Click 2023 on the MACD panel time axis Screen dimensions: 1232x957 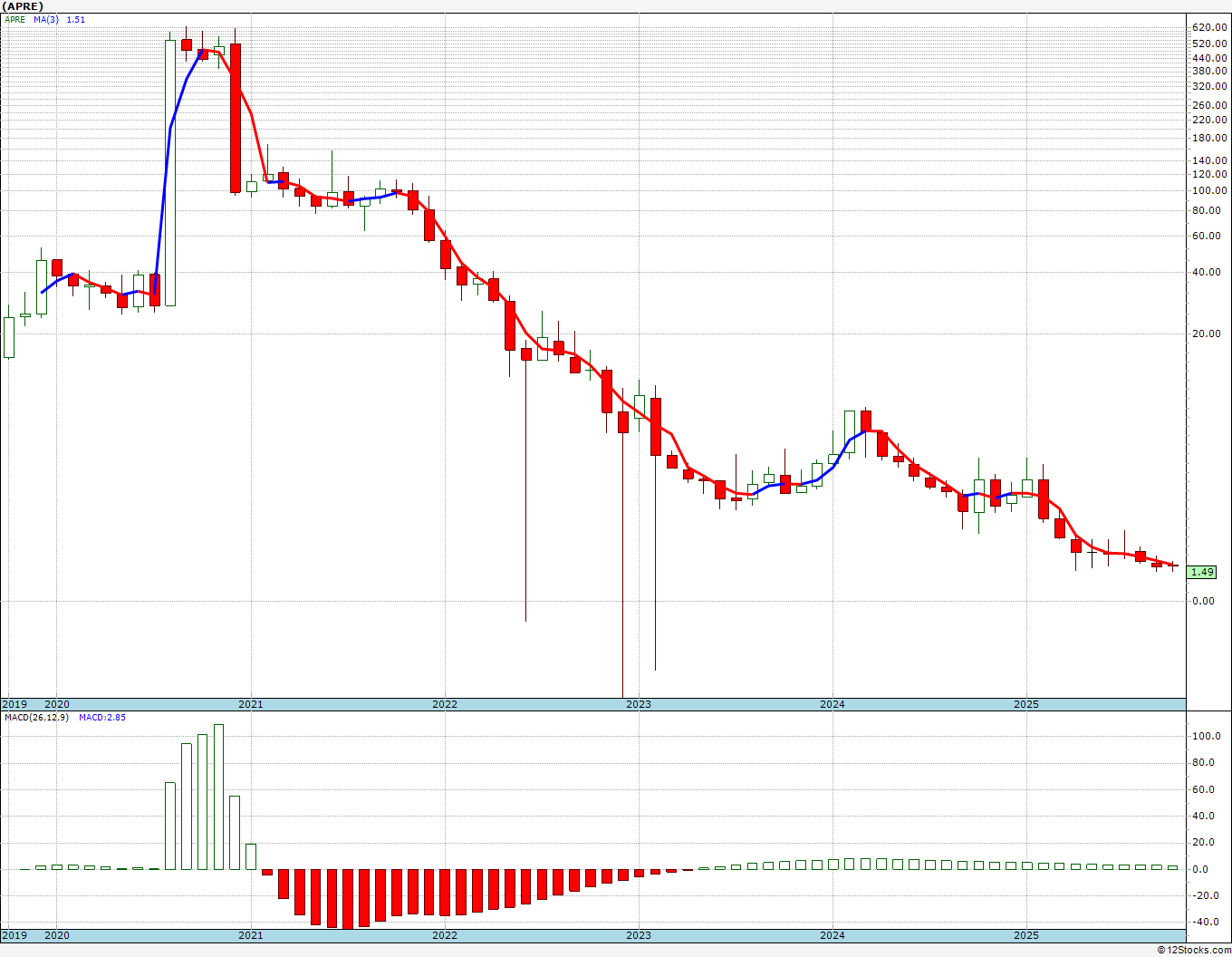[x=639, y=935]
